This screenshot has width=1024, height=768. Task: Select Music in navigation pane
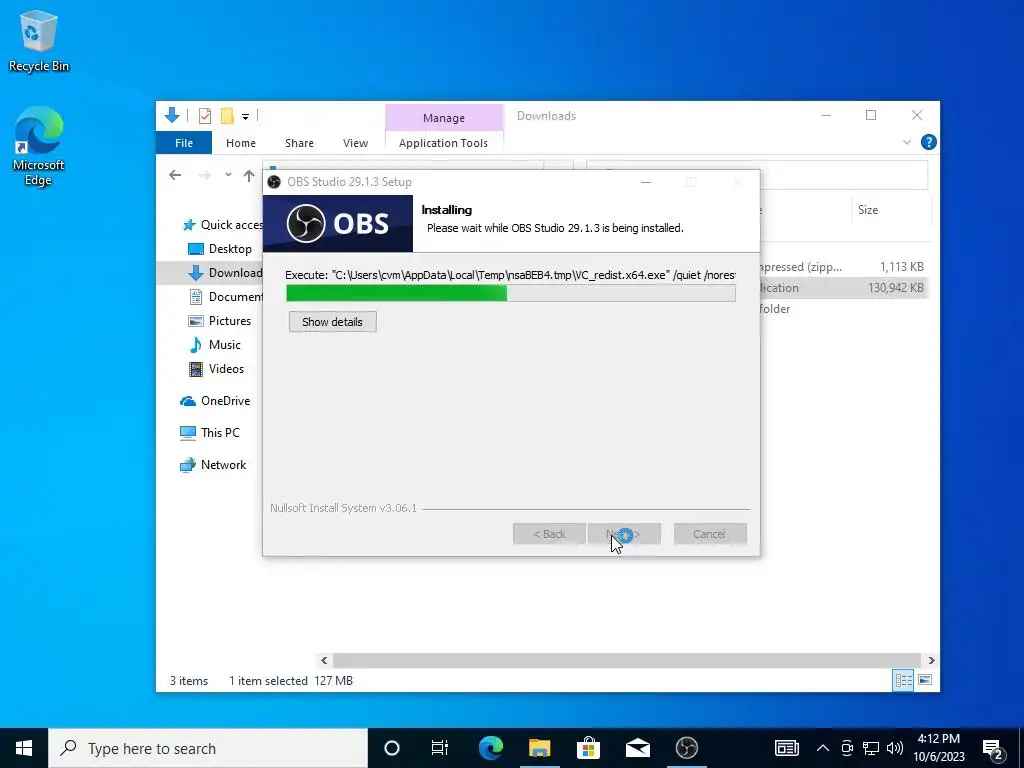coord(215,345)
